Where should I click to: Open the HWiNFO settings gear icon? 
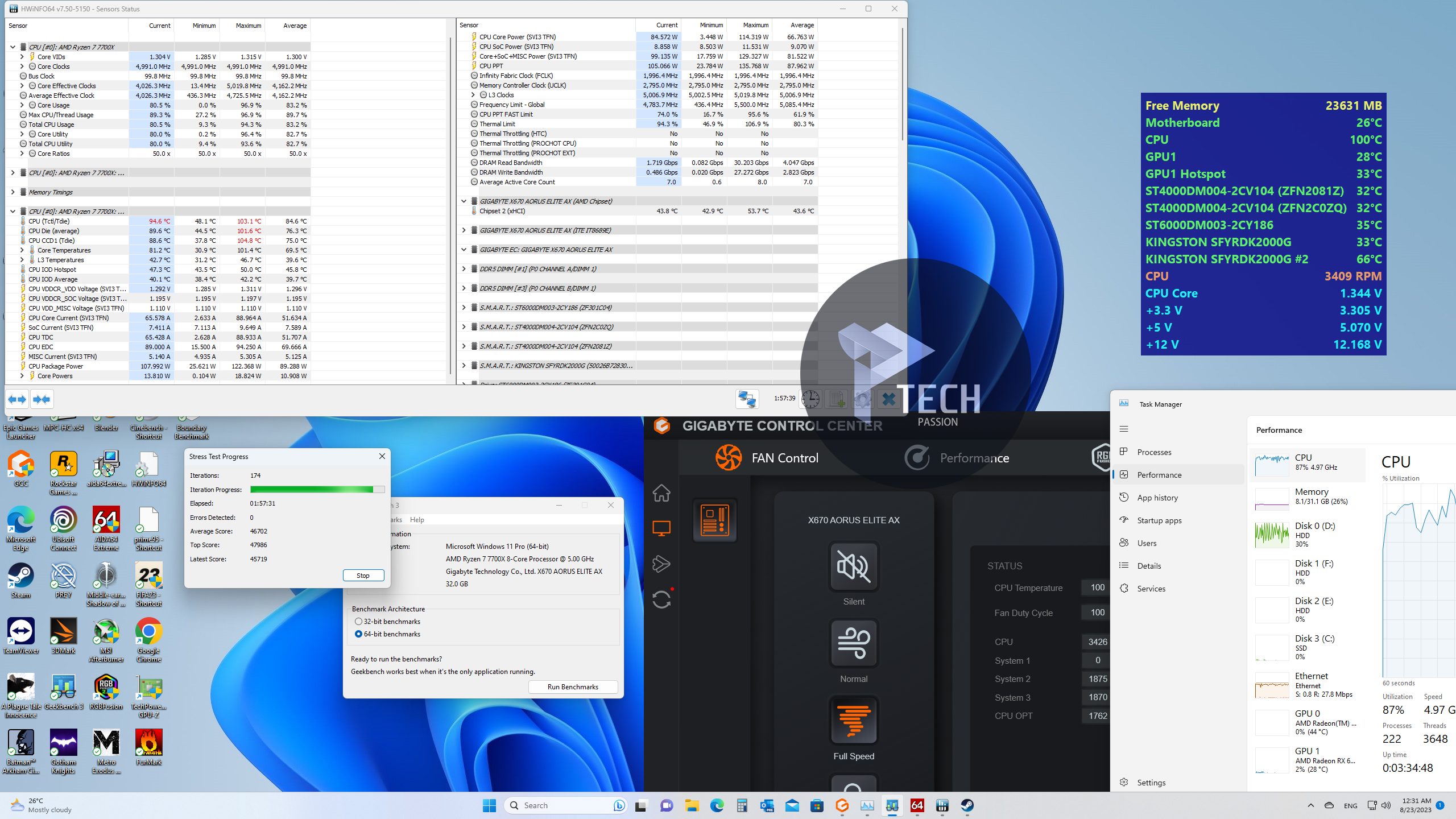click(x=862, y=399)
